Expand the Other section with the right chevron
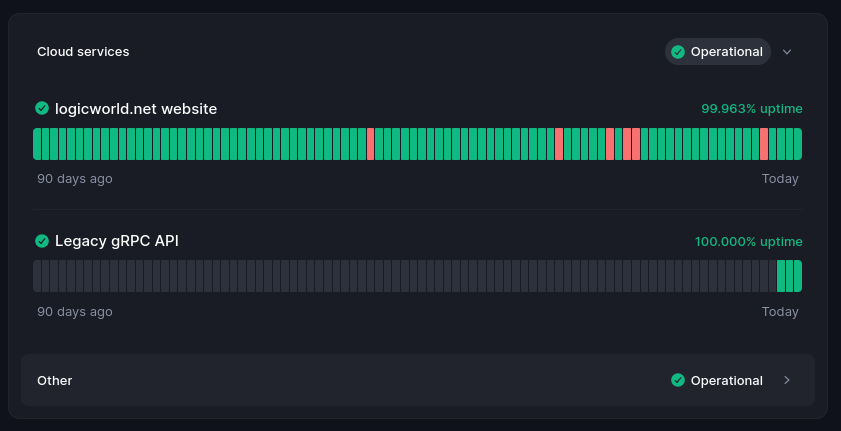Image resolution: width=841 pixels, height=431 pixels. 787,380
